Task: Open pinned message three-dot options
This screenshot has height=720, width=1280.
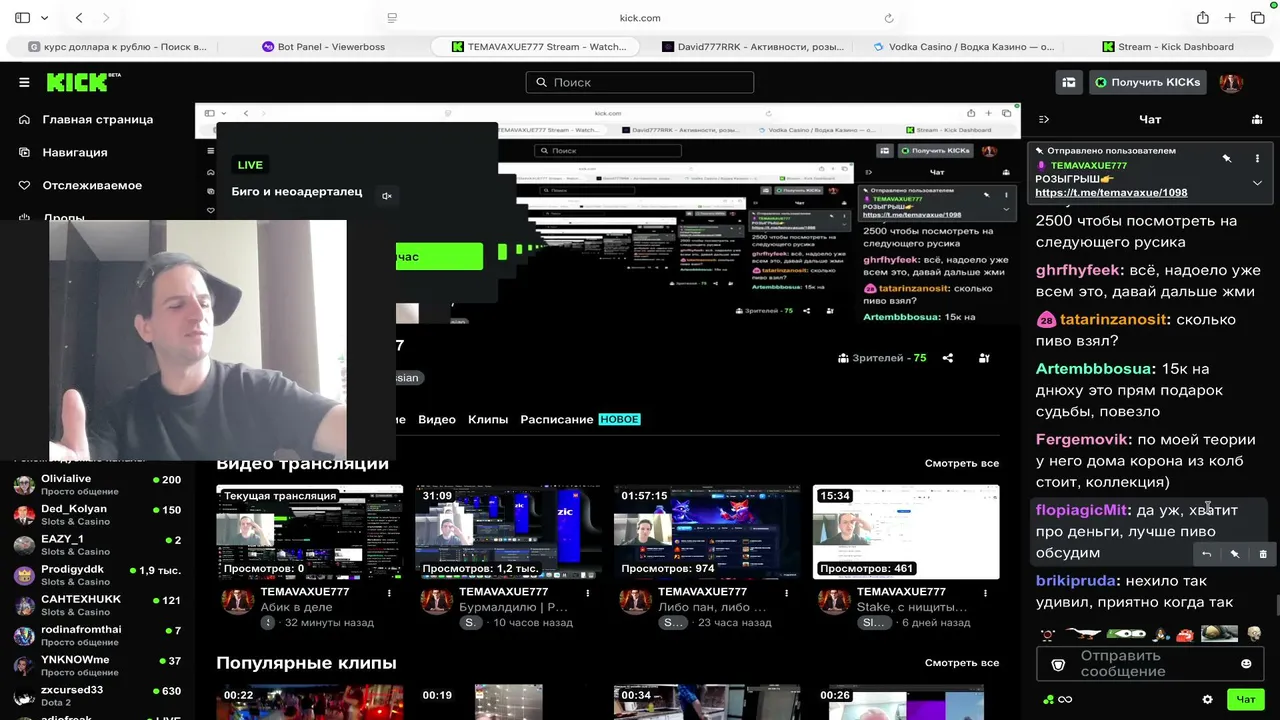Action: (1257, 158)
